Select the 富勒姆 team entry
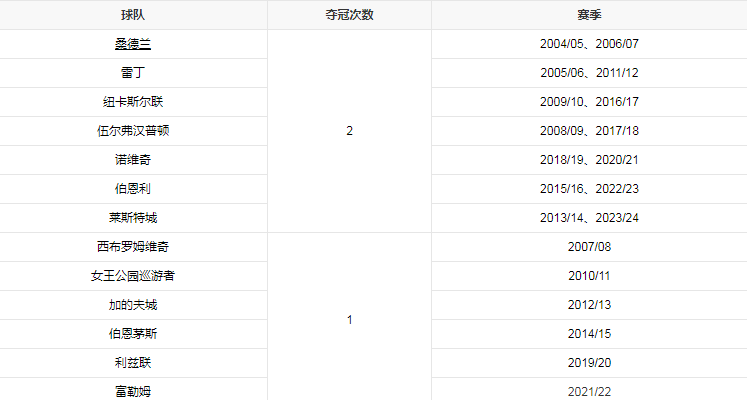Image resolution: width=747 pixels, height=401 pixels. pos(133,391)
